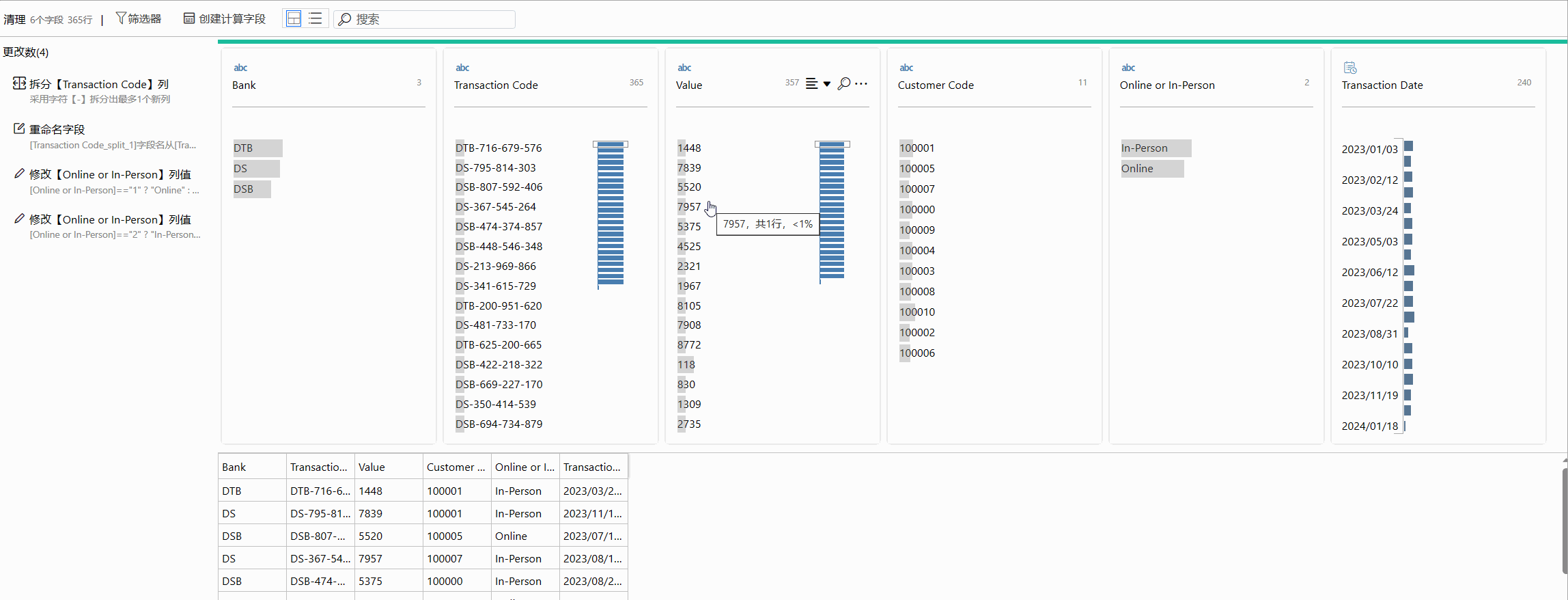Click the abc type icon on Customer Code

coord(906,68)
